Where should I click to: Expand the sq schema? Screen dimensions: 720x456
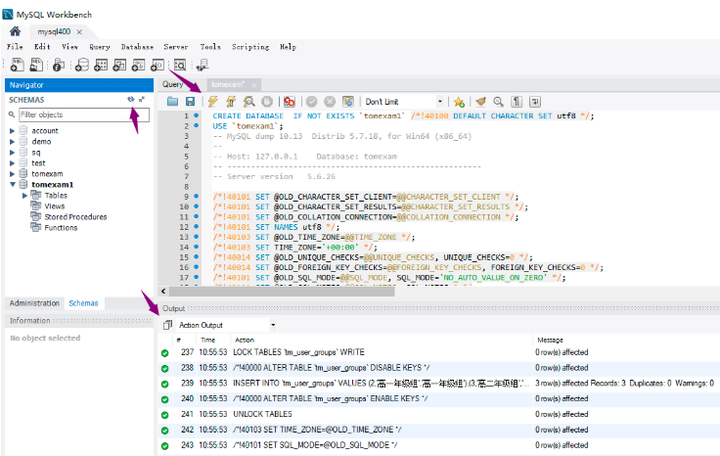pyautogui.click(x=12, y=152)
